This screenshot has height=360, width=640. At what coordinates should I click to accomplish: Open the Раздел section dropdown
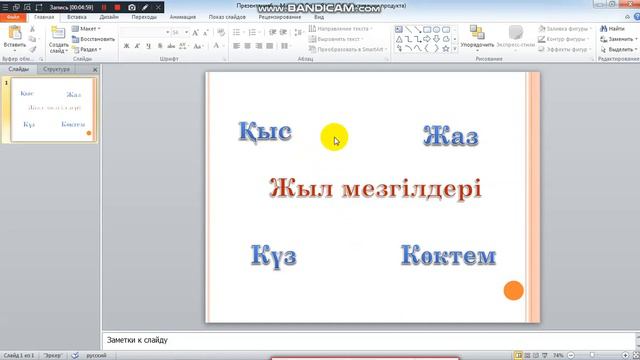(x=87, y=49)
